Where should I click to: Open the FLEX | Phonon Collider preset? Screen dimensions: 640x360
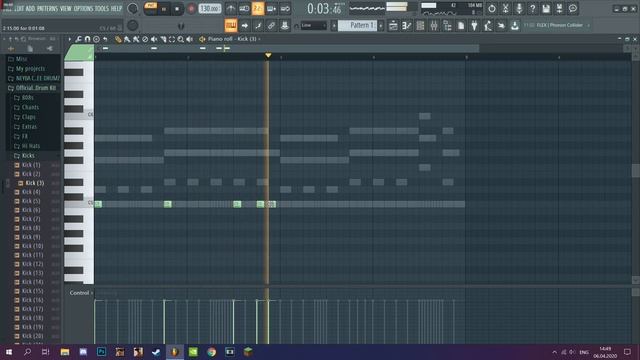557,25
